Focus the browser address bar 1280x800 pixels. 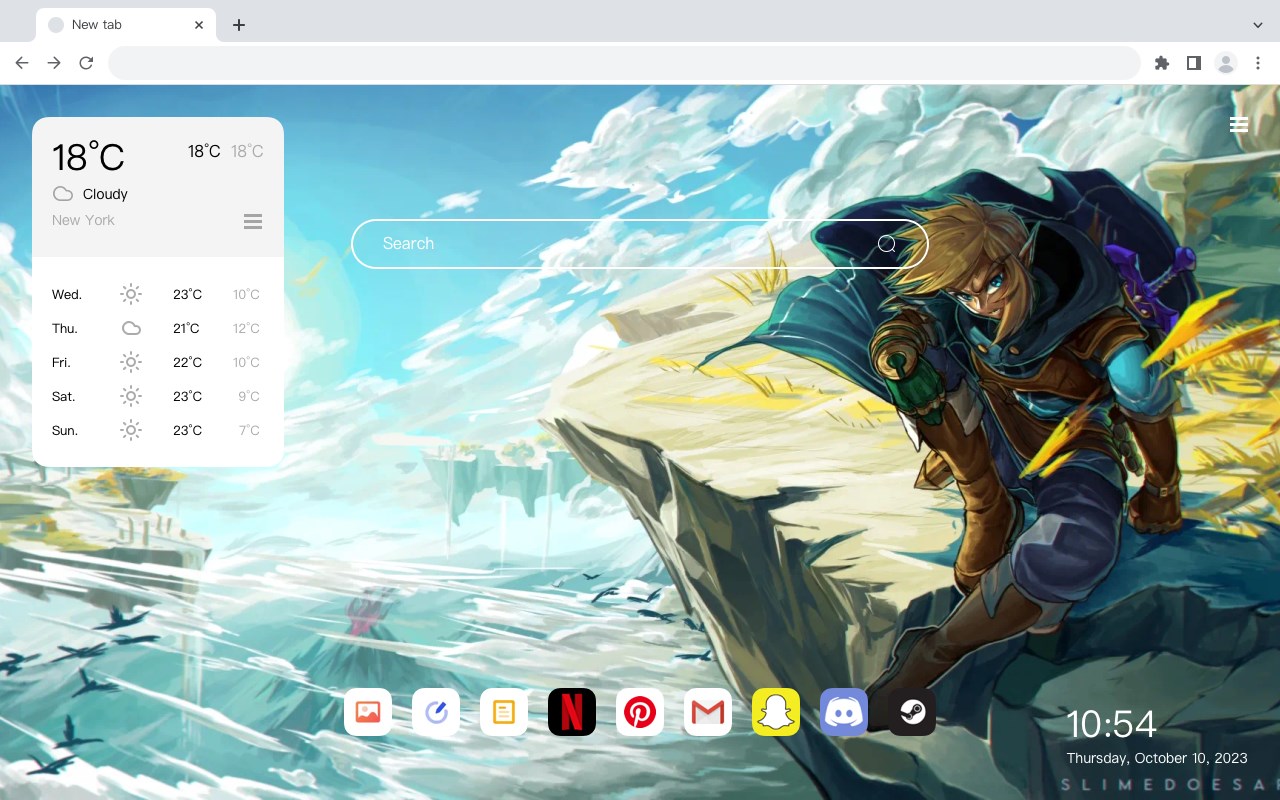click(x=624, y=63)
